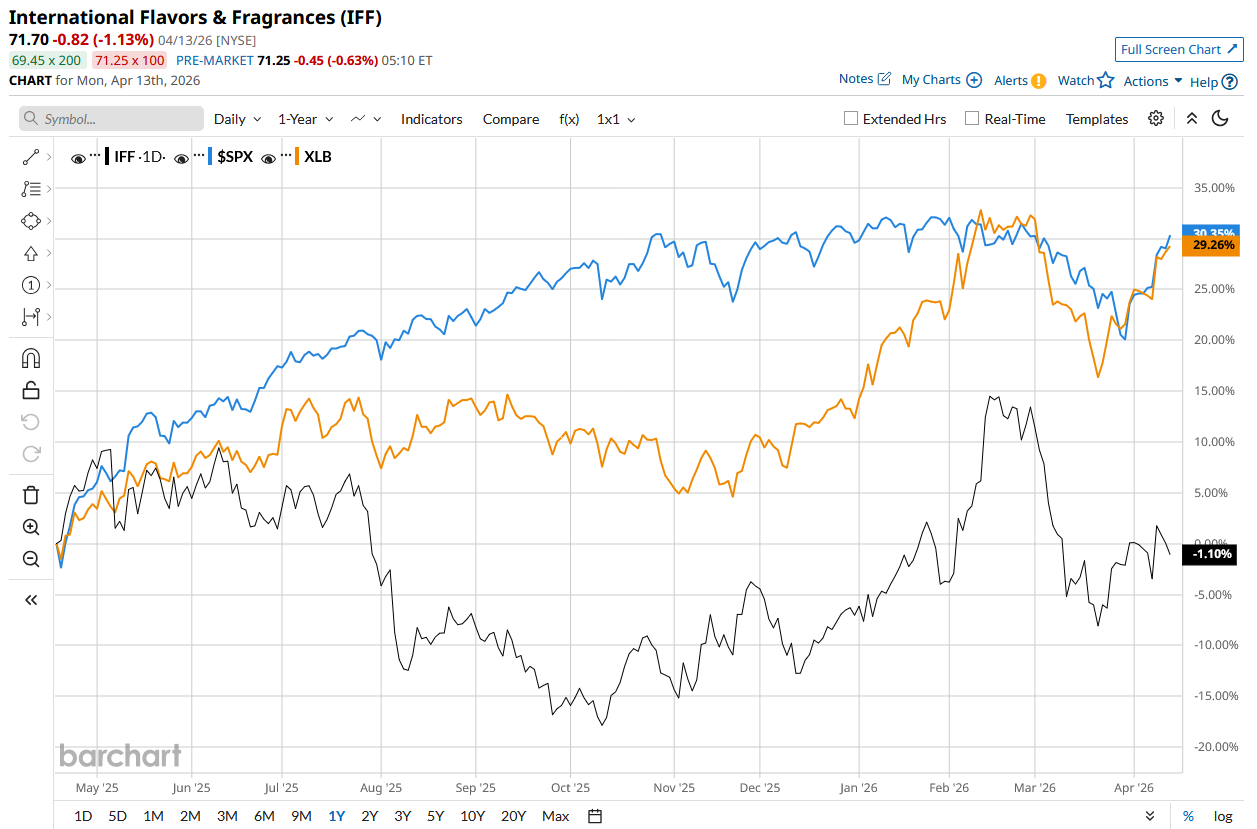
Task: Click the Full Screen Chart button
Action: coord(1179,49)
